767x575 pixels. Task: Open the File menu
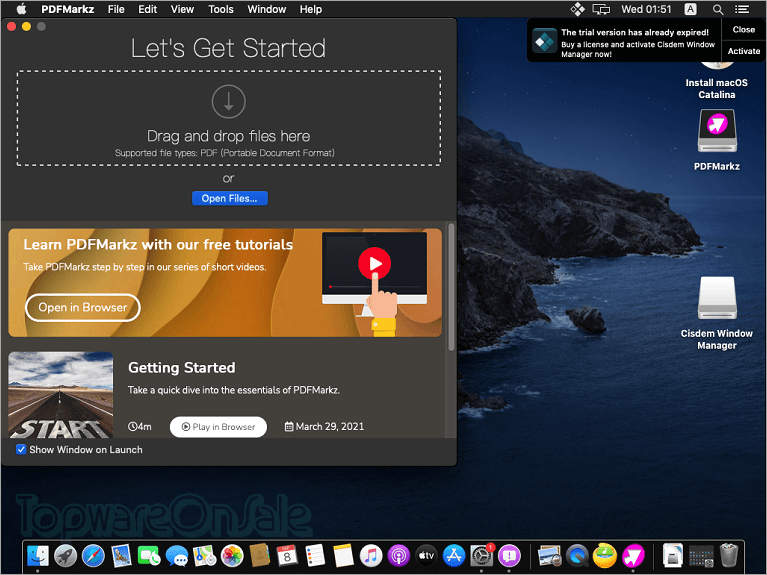click(x=116, y=9)
